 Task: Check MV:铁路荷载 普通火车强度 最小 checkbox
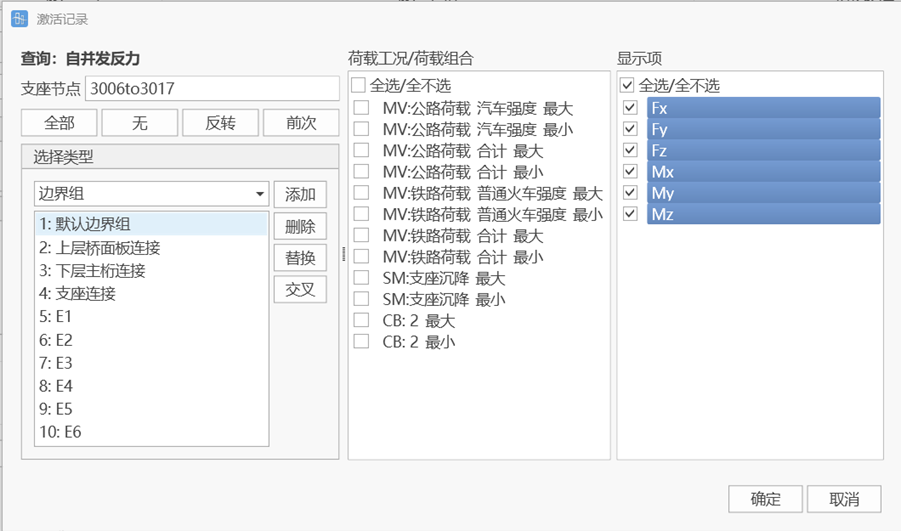[x=361, y=214]
